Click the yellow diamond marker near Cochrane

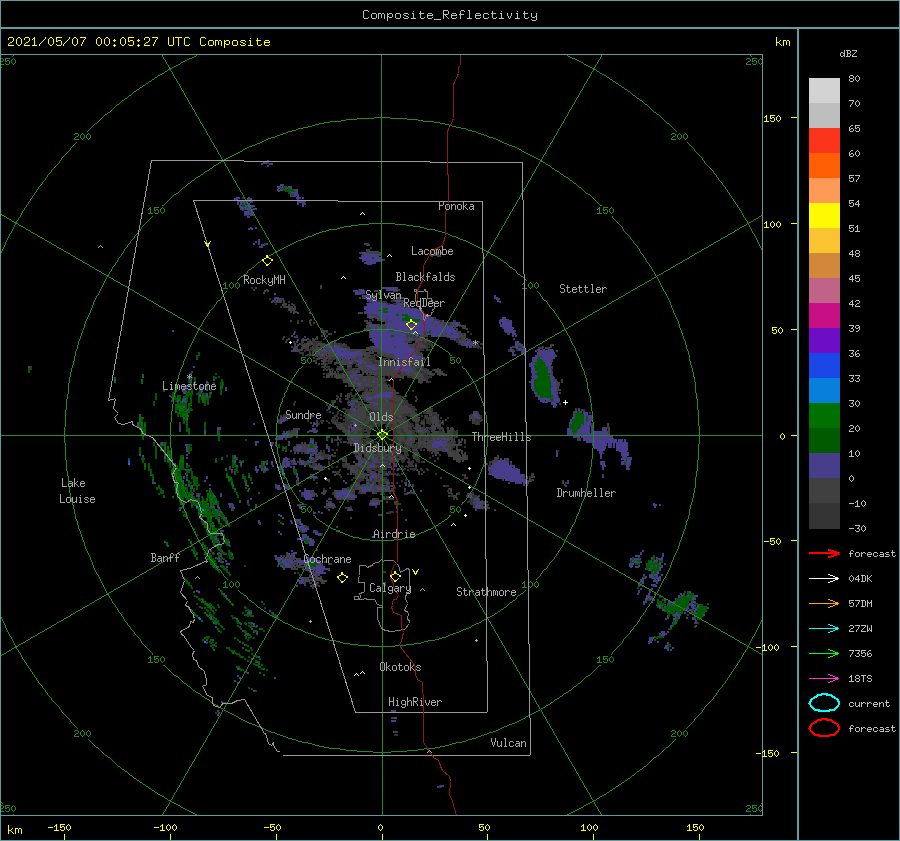pyautogui.click(x=342, y=578)
